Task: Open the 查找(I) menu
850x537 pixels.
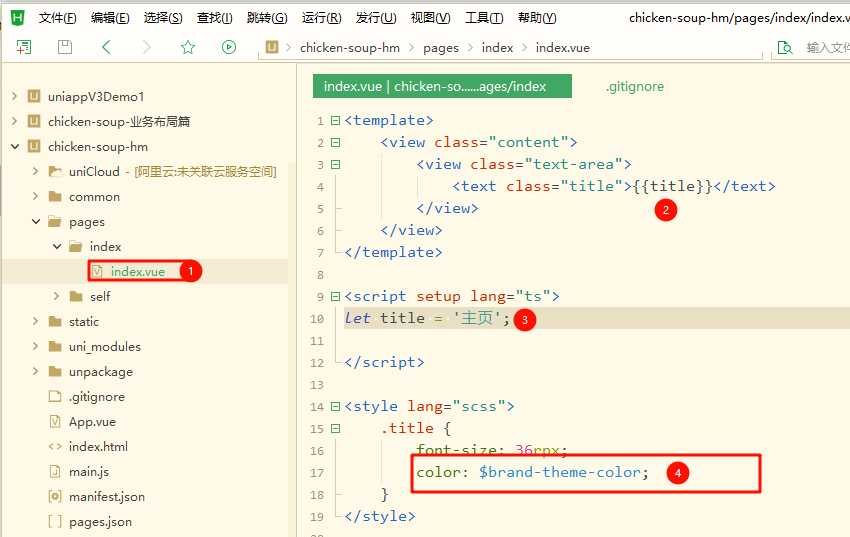Action: [215, 18]
